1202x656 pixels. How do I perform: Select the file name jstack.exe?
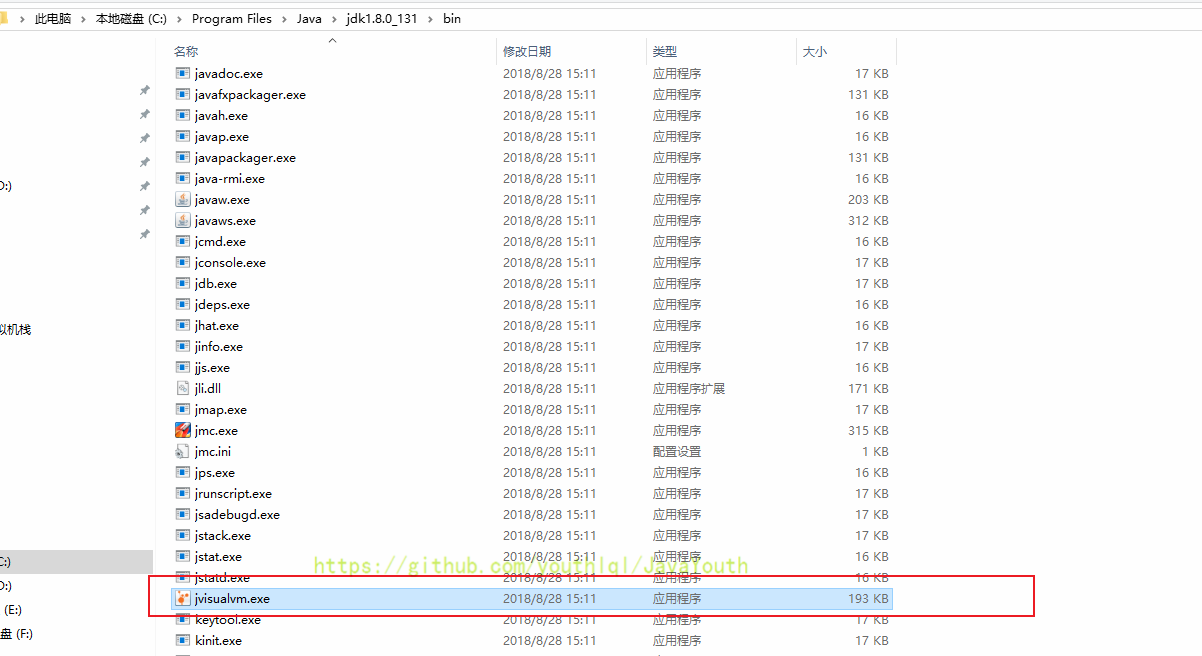click(x=223, y=535)
